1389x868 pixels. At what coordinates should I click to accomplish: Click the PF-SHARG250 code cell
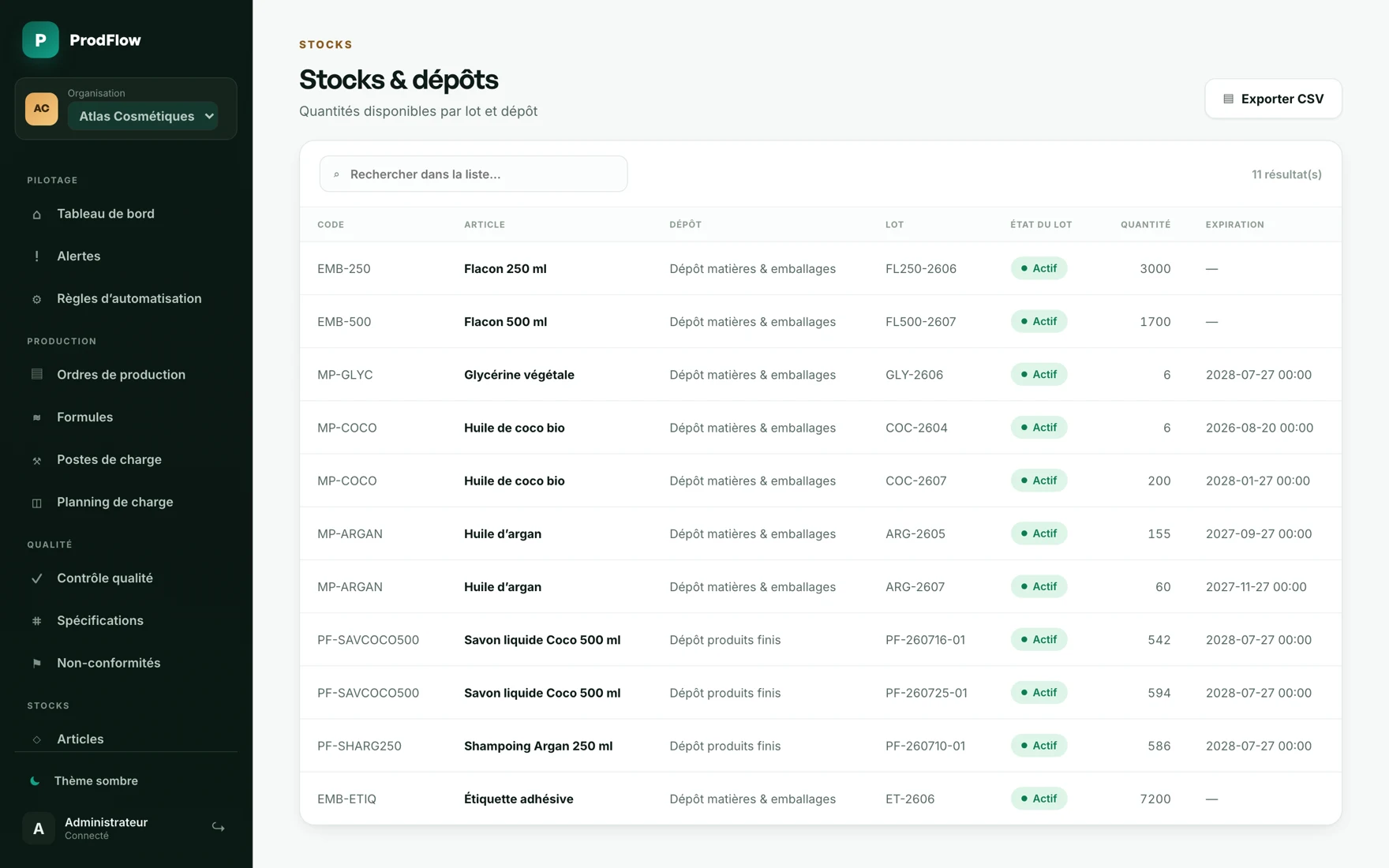point(359,746)
